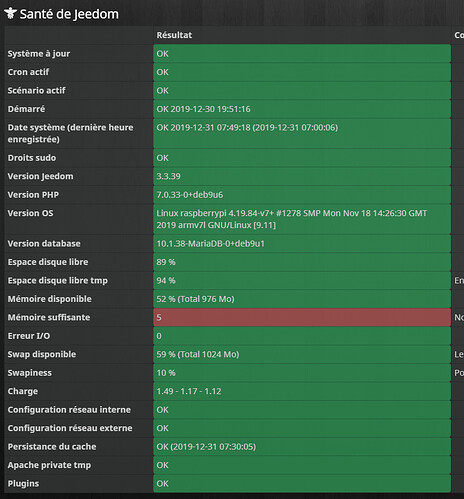
Task: Select the Système à jour OK result cell
Action: [302, 53]
